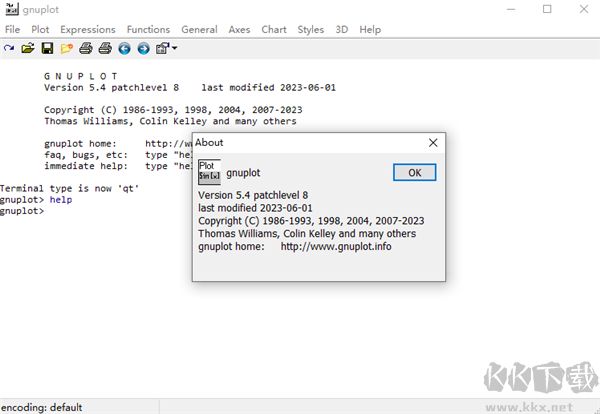
Task: Click printer icon beside blue back arrow
Action: point(105,49)
